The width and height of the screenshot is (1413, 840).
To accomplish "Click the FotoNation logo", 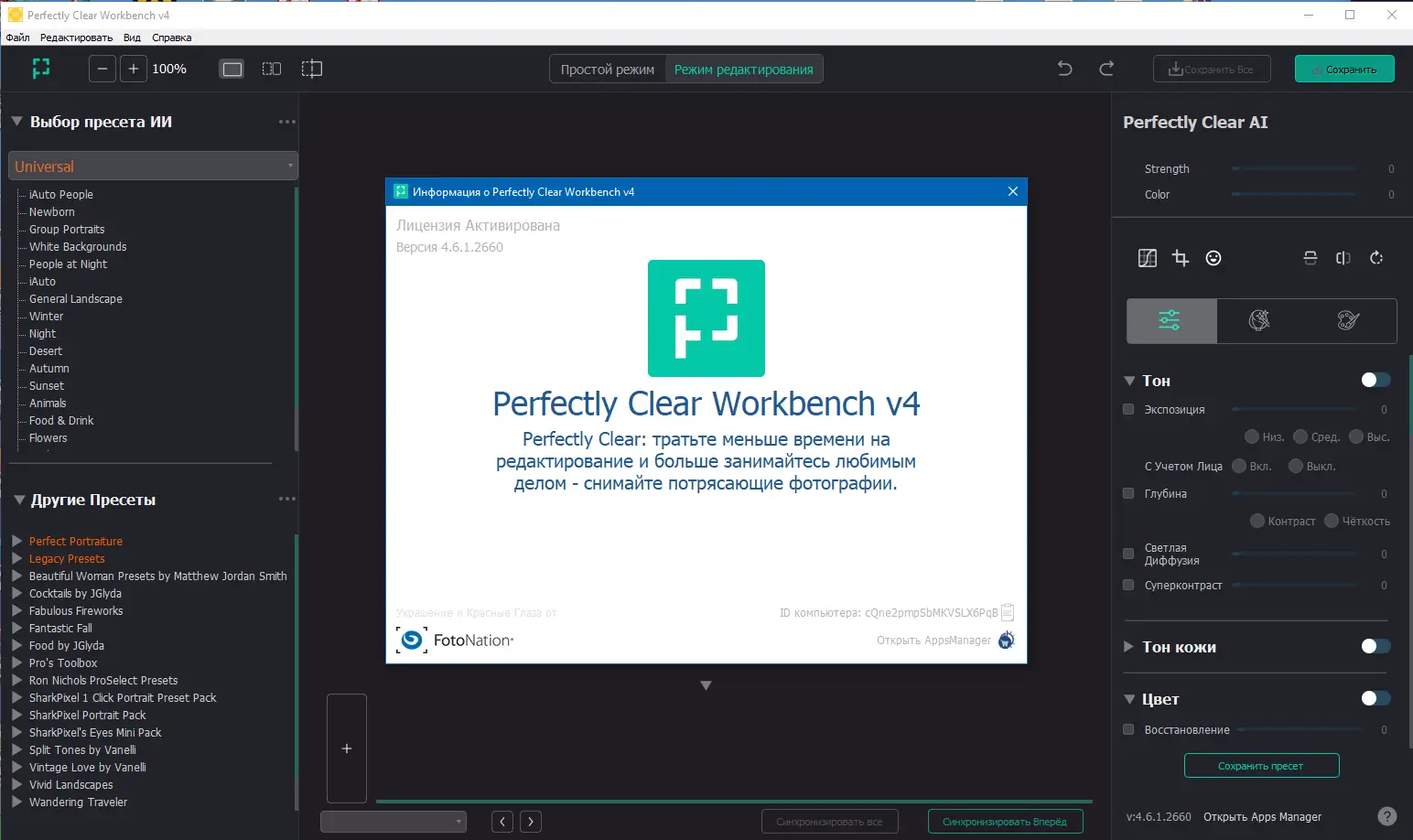I will pos(455,640).
